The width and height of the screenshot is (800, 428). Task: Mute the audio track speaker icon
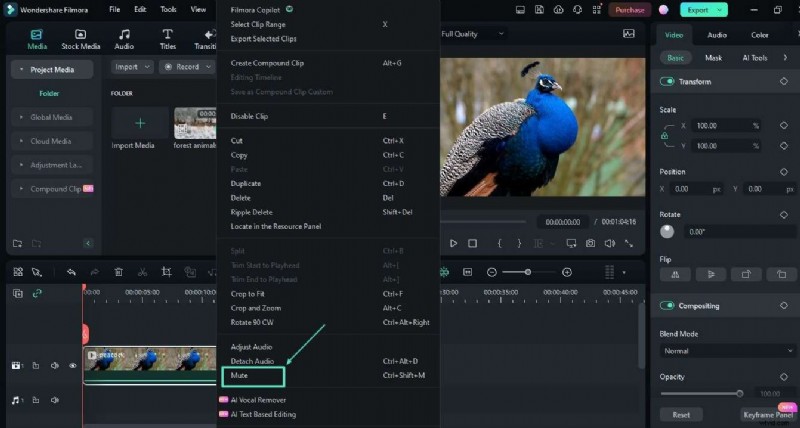55,400
